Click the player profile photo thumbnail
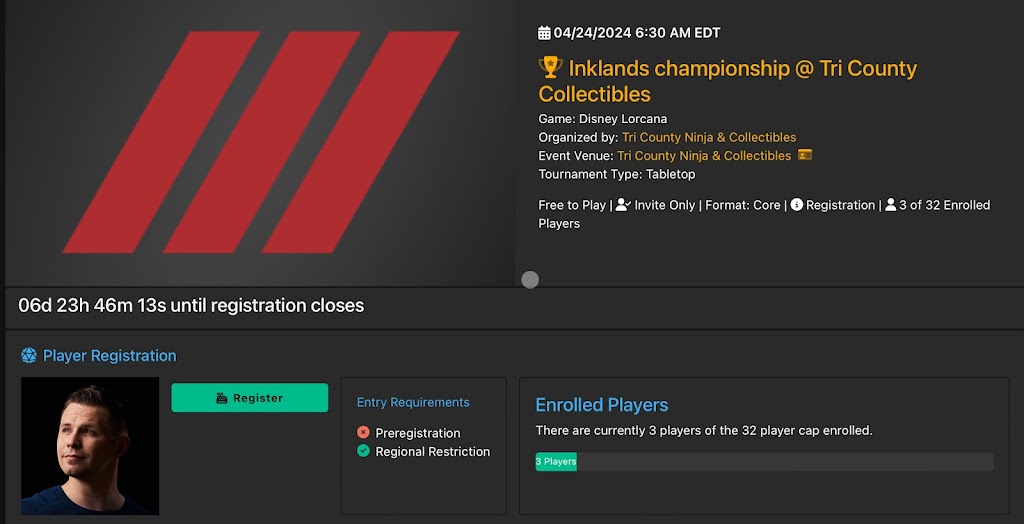The height and width of the screenshot is (524, 1024). coord(90,446)
